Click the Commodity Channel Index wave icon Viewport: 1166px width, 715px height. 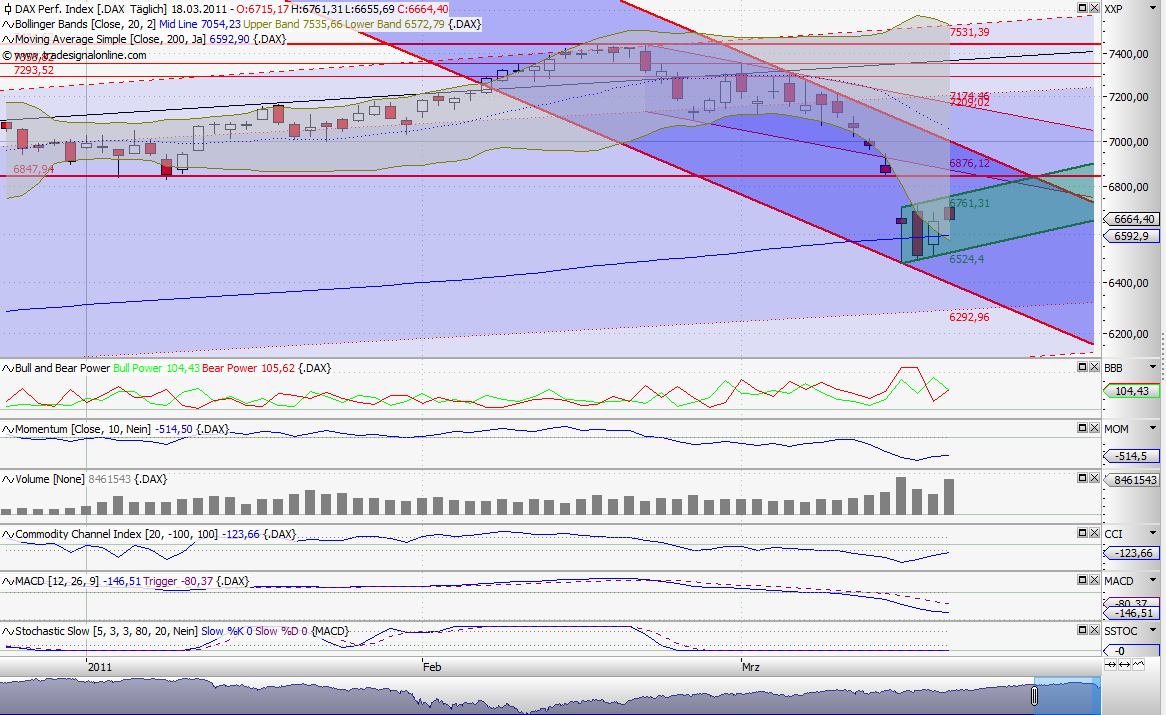click(x=8, y=534)
